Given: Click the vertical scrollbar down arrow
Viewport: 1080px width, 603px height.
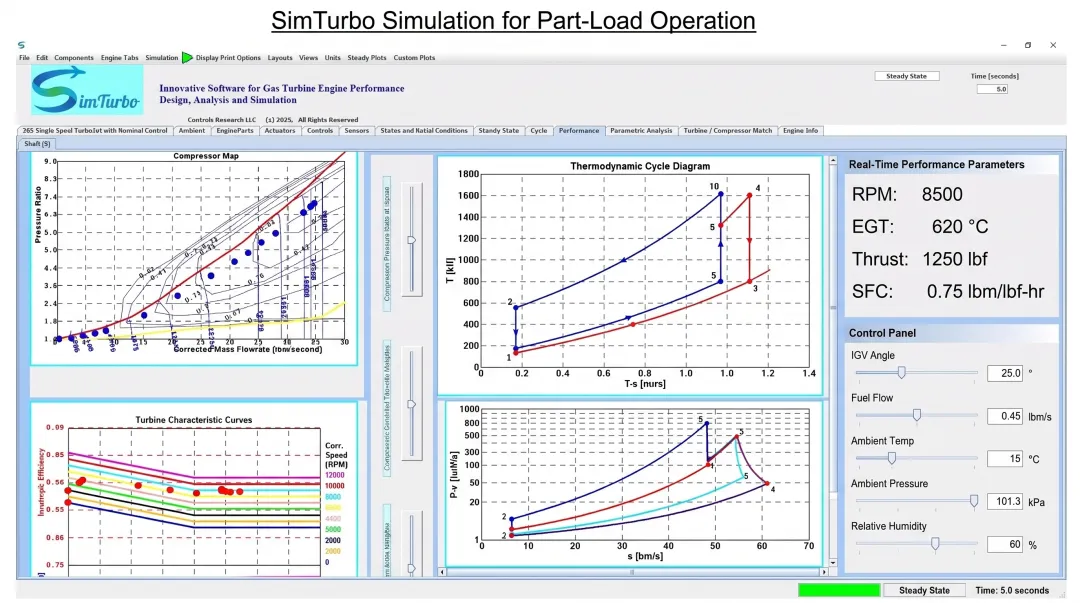Looking at the screenshot, I should (x=833, y=563).
